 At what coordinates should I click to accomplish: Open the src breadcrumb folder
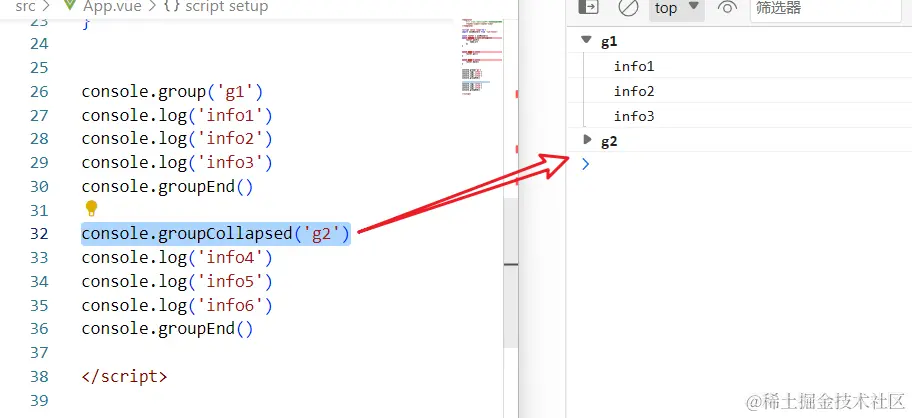(x=25, y=6)
